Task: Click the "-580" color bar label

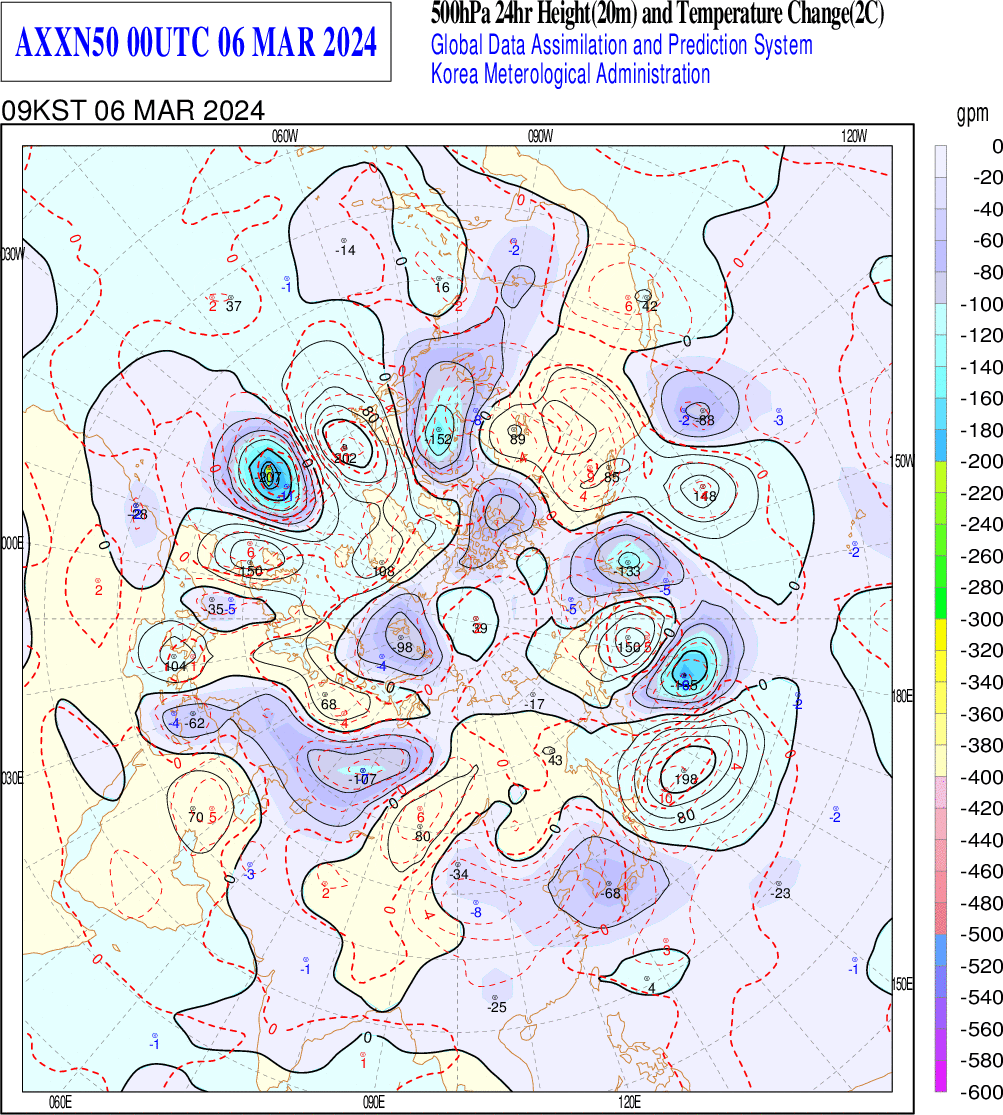Action: [982, 1061]
